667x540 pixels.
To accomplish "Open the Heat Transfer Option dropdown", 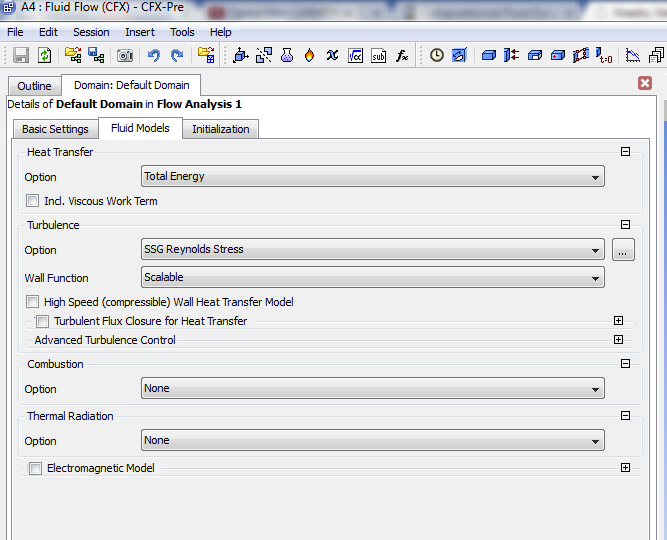I will tap(373, 176).
